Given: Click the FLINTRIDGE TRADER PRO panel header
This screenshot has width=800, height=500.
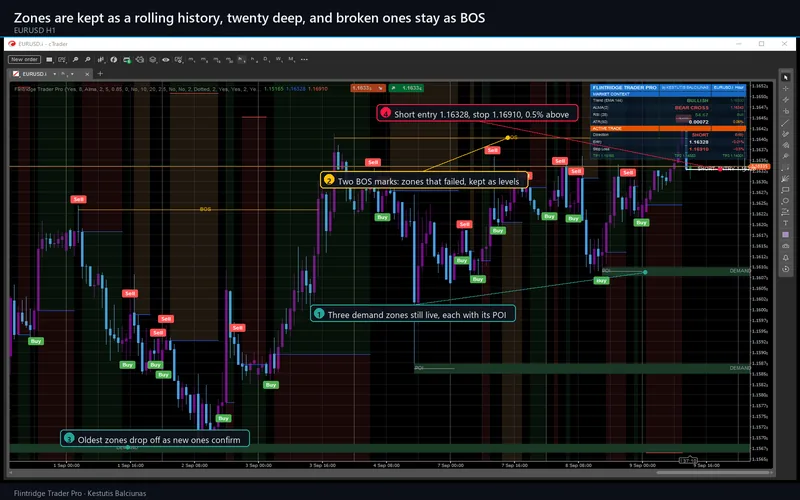Looking at the screenshot, I should (x=668, y=88).
